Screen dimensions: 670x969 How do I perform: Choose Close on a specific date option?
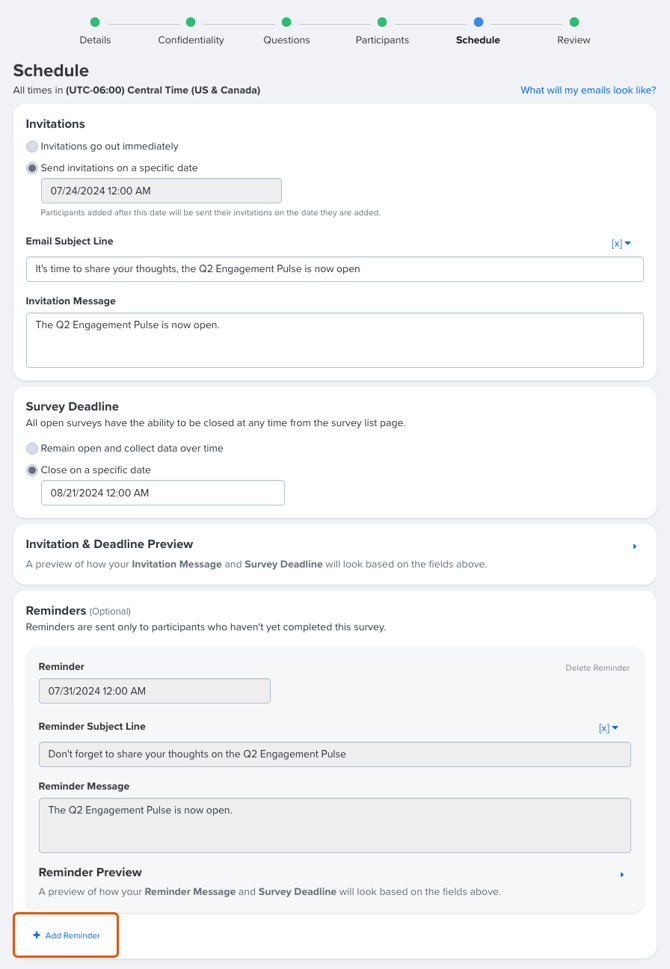tap(32, 470)
